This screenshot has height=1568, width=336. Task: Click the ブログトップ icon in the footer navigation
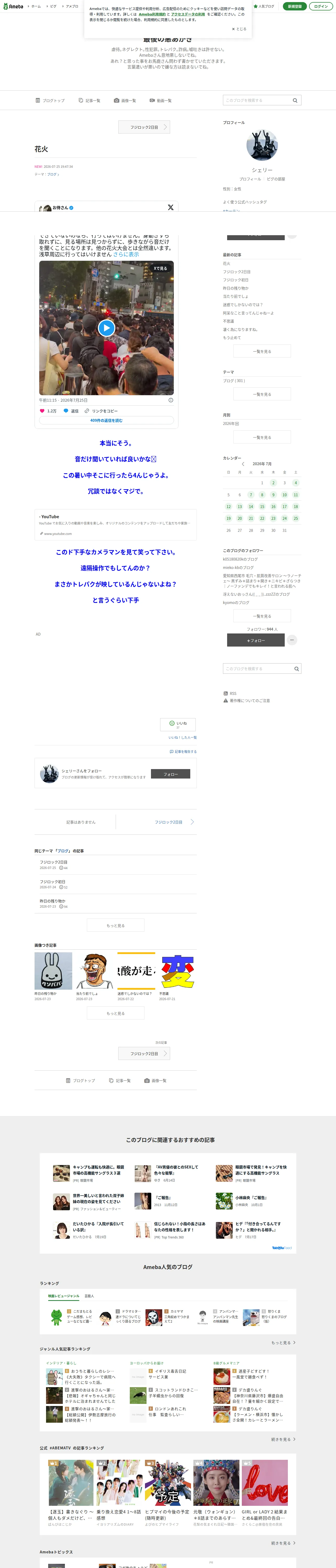click(68, 1080)
